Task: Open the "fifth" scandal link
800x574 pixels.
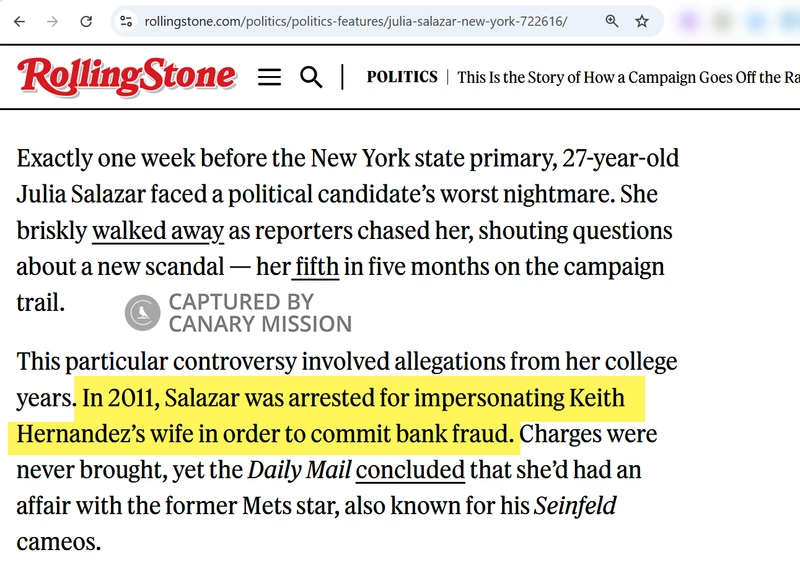Action: pos(316,268)
